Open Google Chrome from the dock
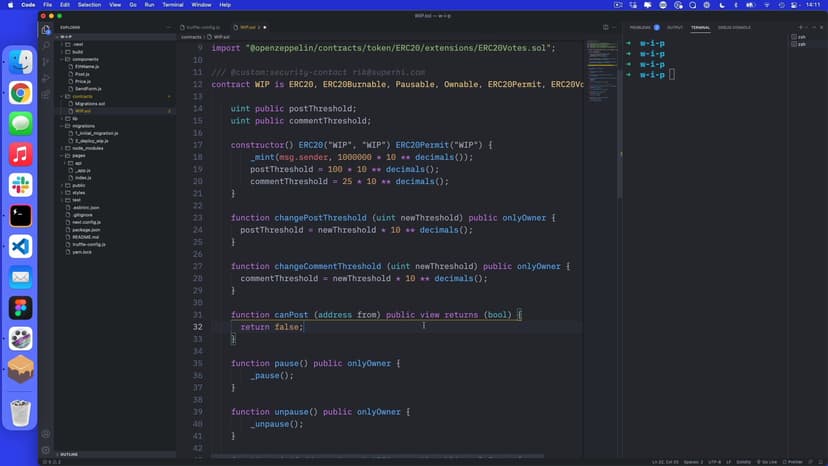828x466 pixels. tap(21, 93)
